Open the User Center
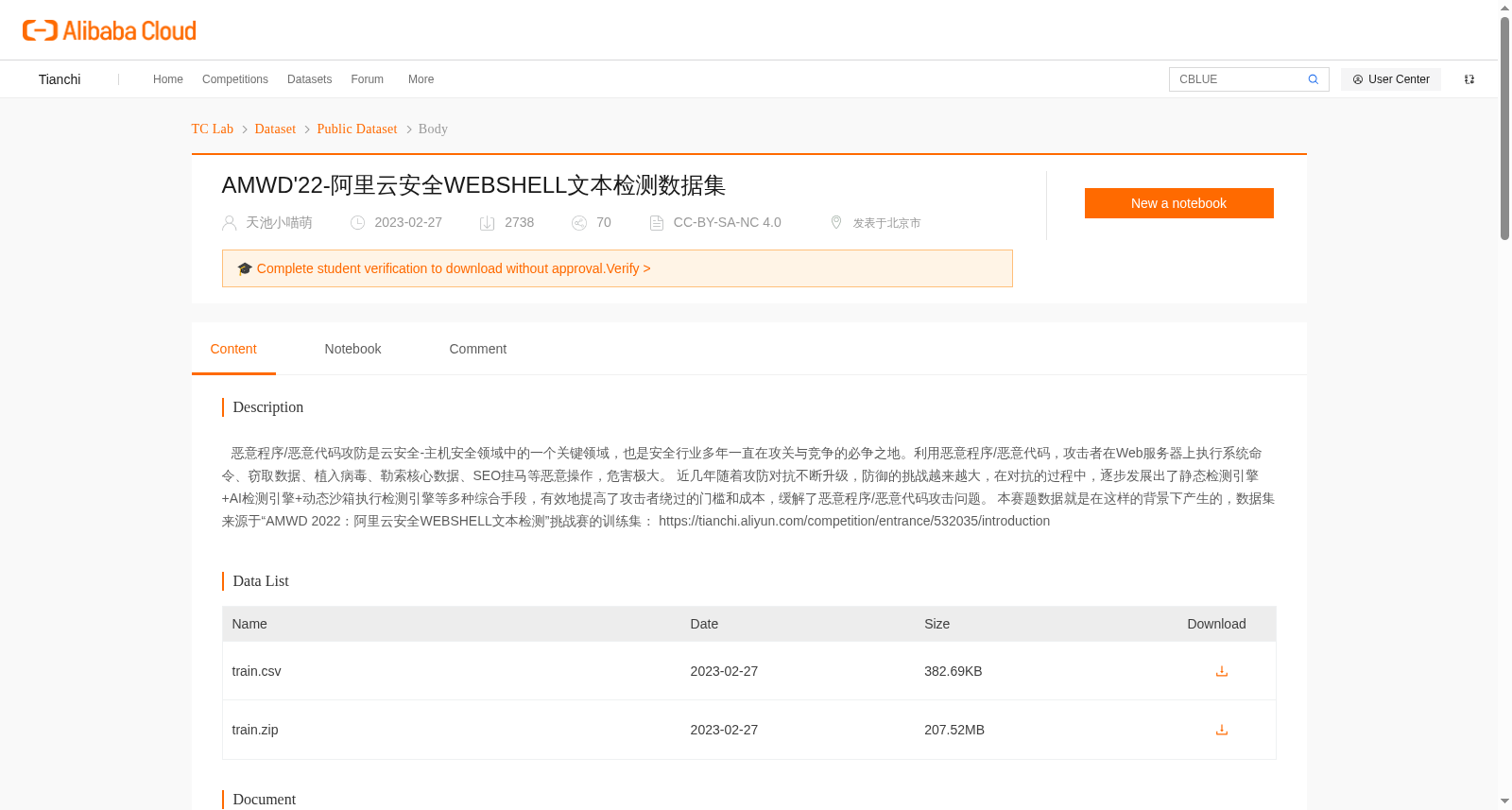The height and width of the screenshot is (810, 1512). [1390, 79]
